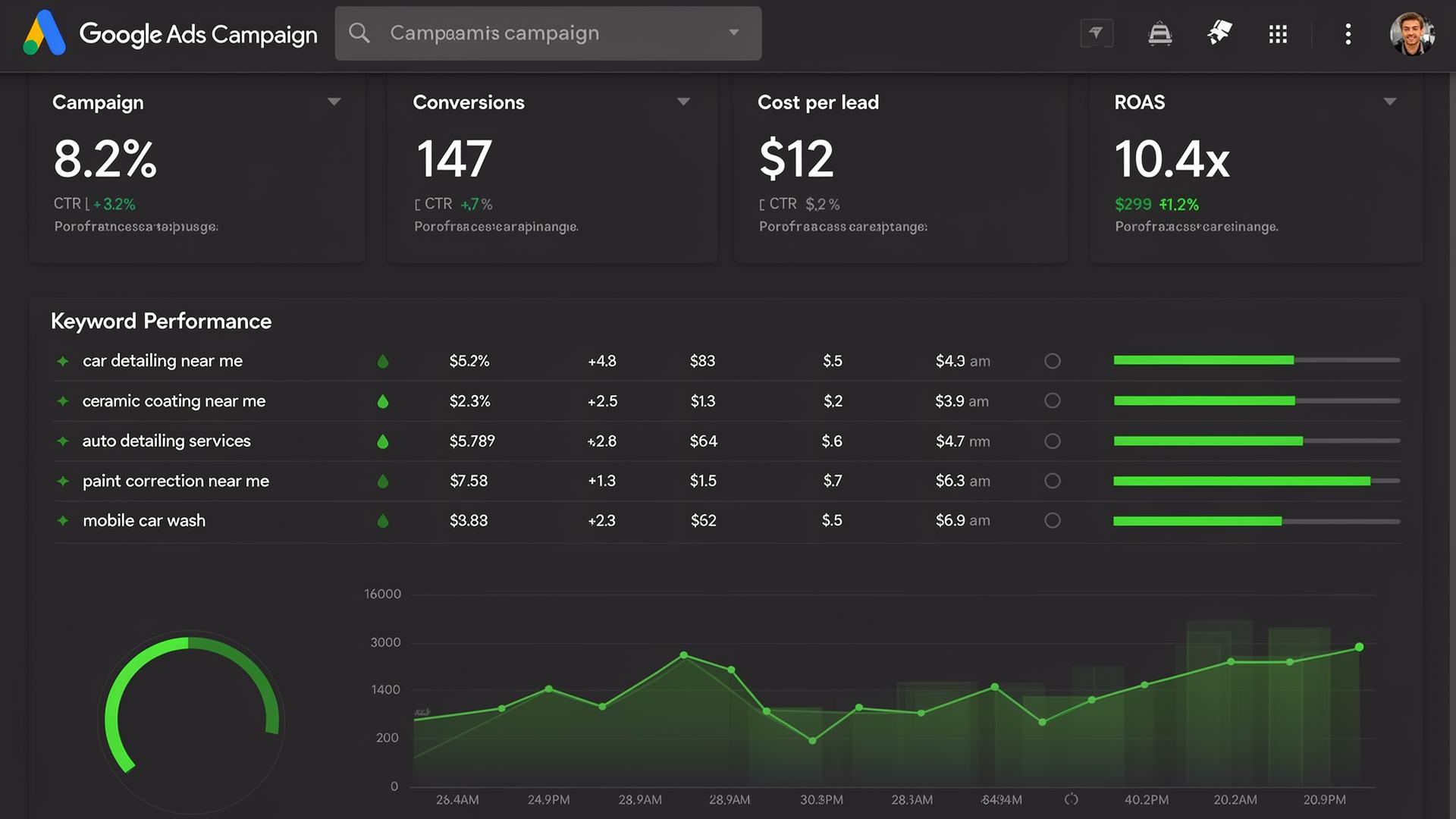Click the $12 Cost per lead value

[x=796, y=159]
